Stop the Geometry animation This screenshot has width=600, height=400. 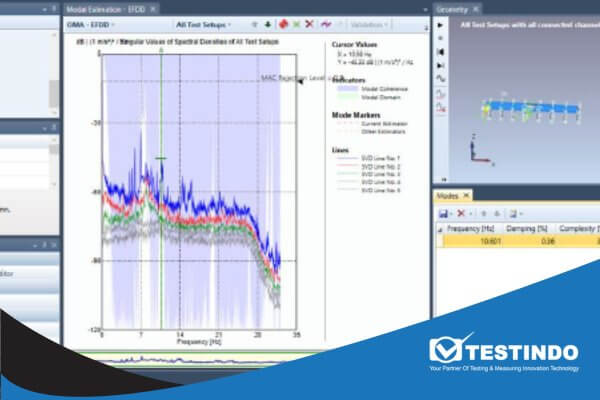pos(440,38)
